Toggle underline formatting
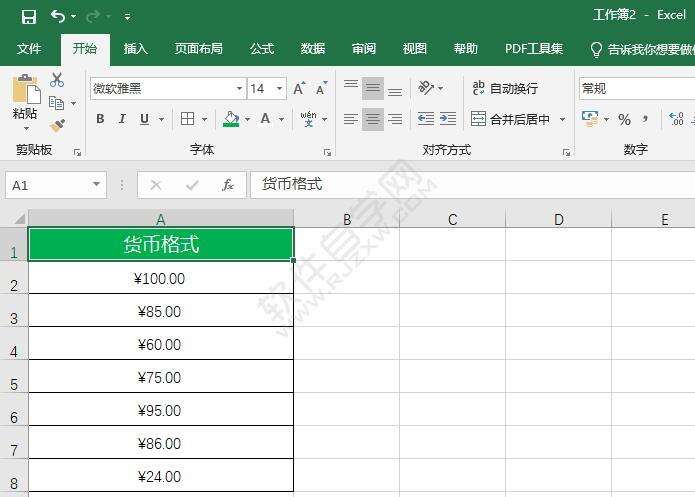The width and height of the screenshot is (695, 497). (144, 119)
